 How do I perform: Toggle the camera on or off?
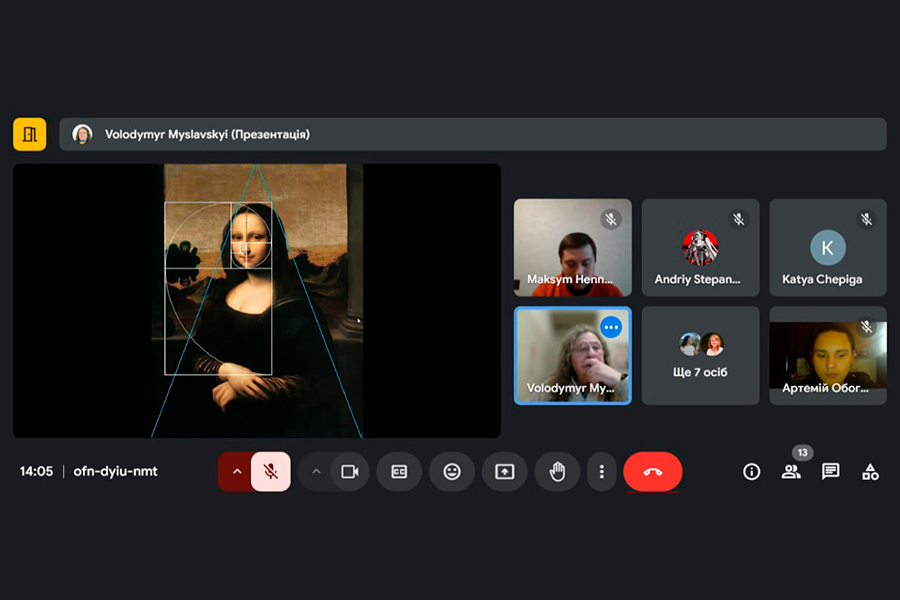click(x=350, y=471)
